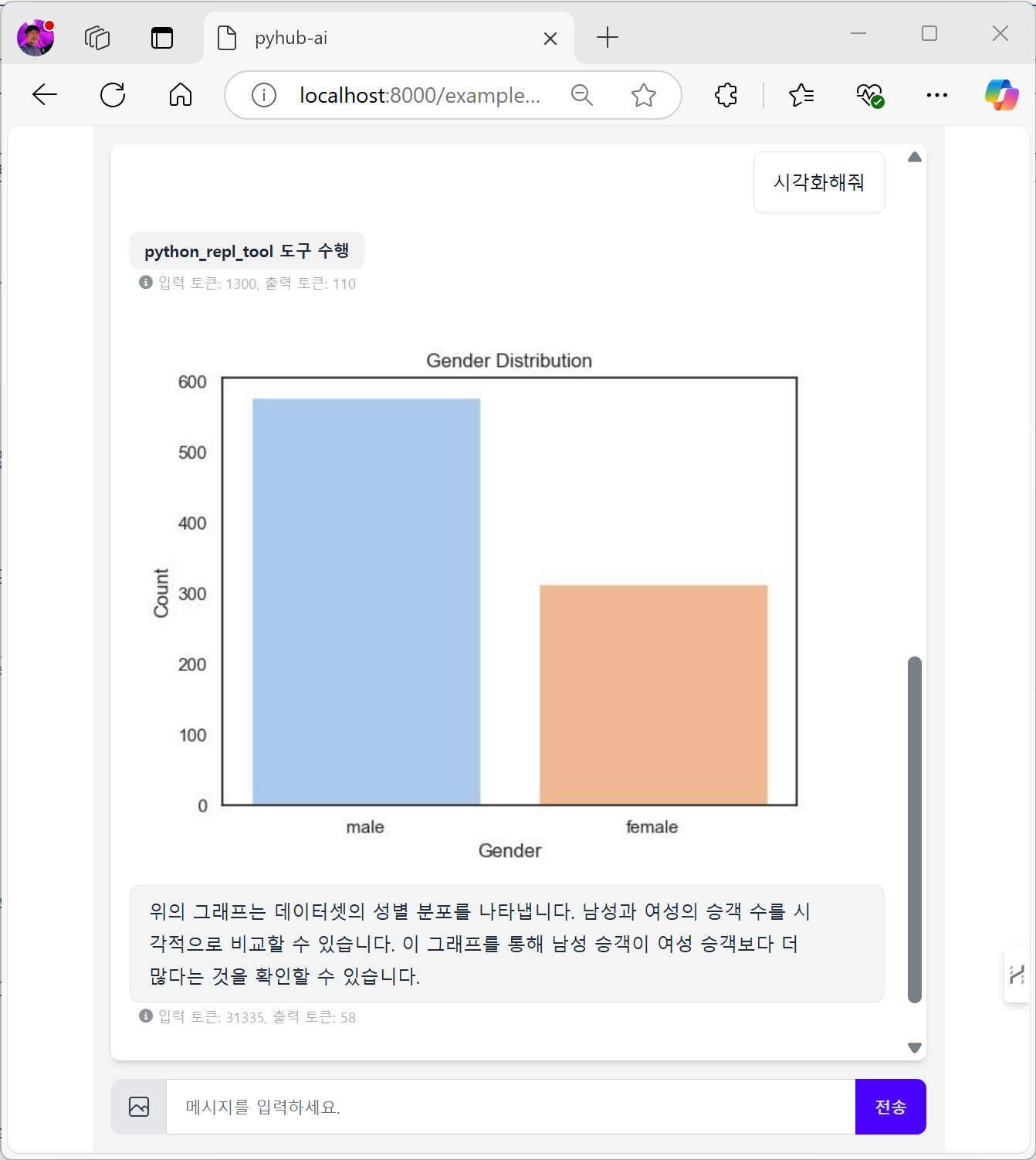This screenshot has height=1160, width=1036.
Task: Open a new browser tab
Action: click(607, 37)
